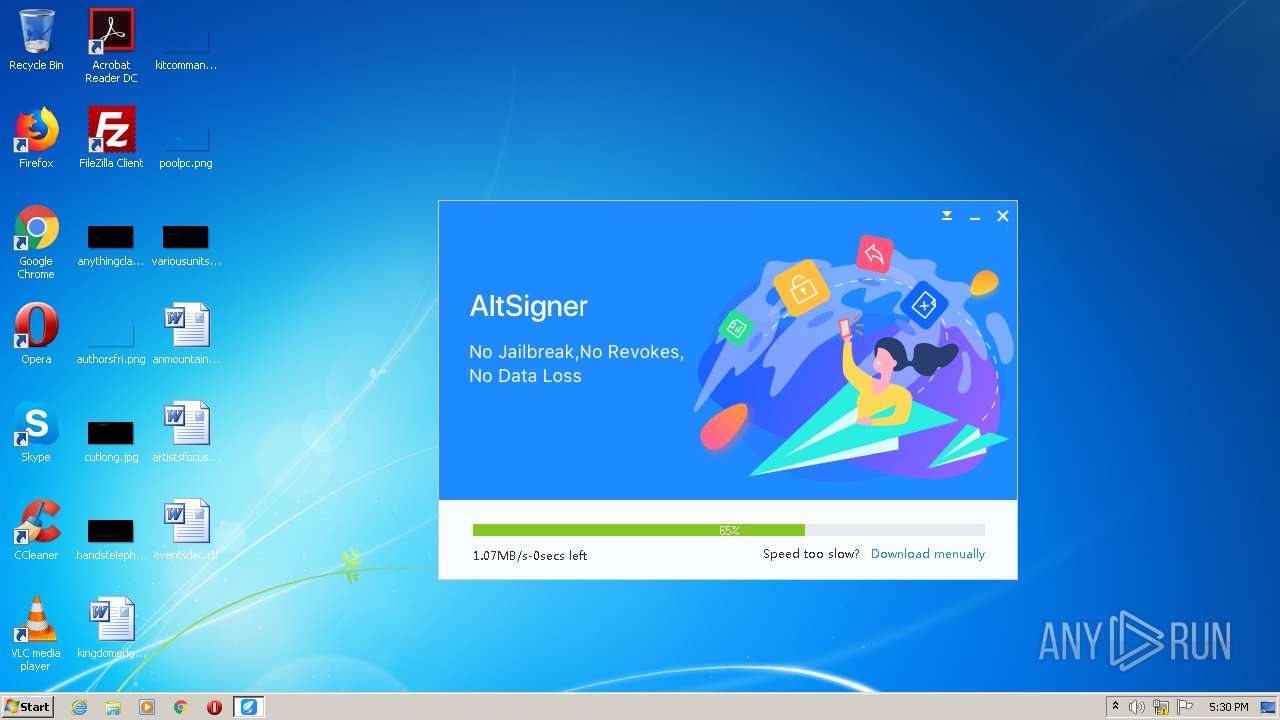Open media player taskbar icon
This screenshot has height=720, width=1280.
147,707
